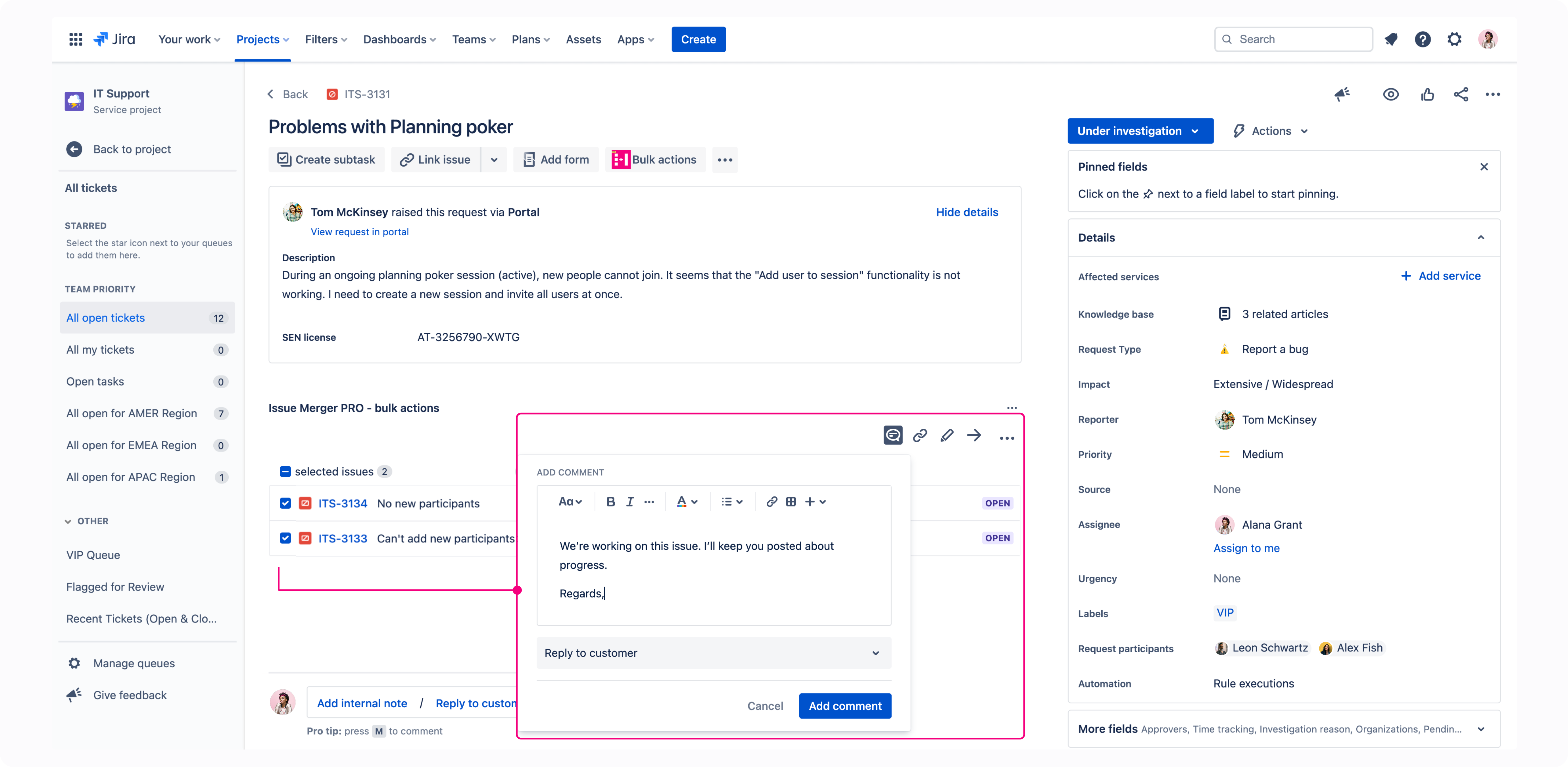This screenshot has height=767, width=1568.
Task: Click the comment icon in bulk actions toolbar
Action: 892,435
